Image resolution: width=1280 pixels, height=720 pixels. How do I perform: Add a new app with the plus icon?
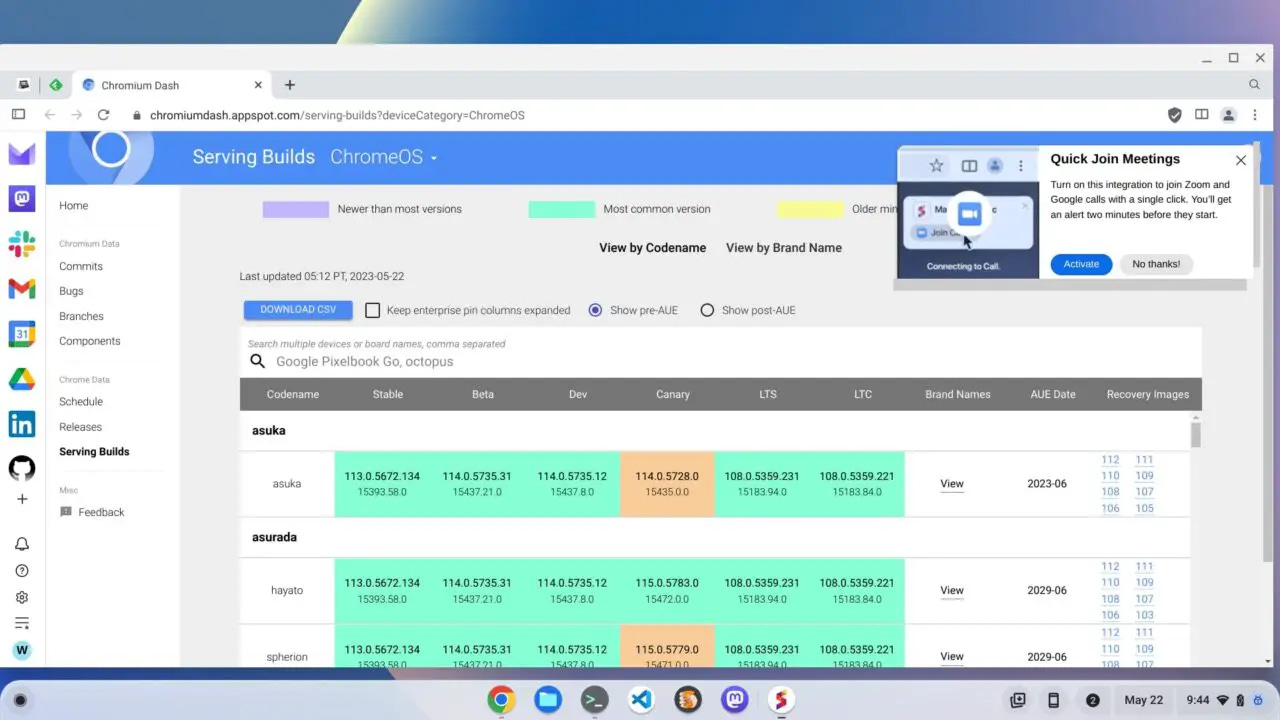(x=22, y=499)
